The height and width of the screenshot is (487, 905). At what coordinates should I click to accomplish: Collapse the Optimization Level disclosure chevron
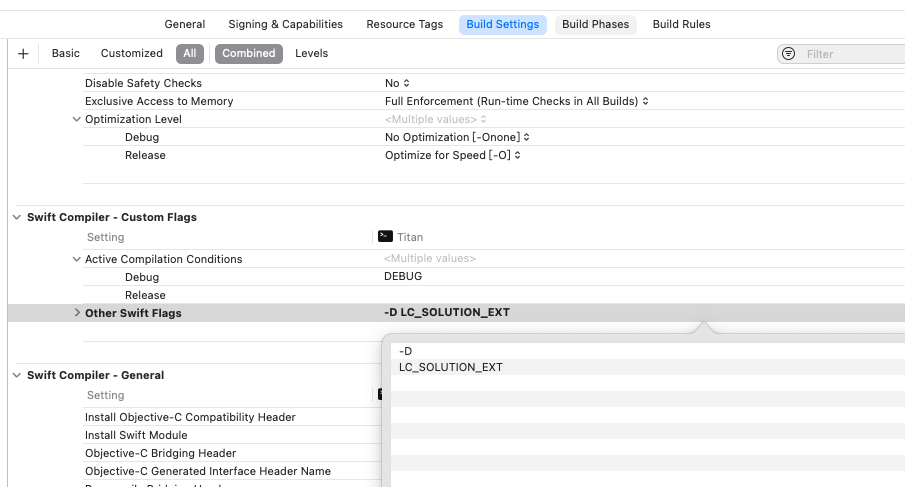click(77, 119)
